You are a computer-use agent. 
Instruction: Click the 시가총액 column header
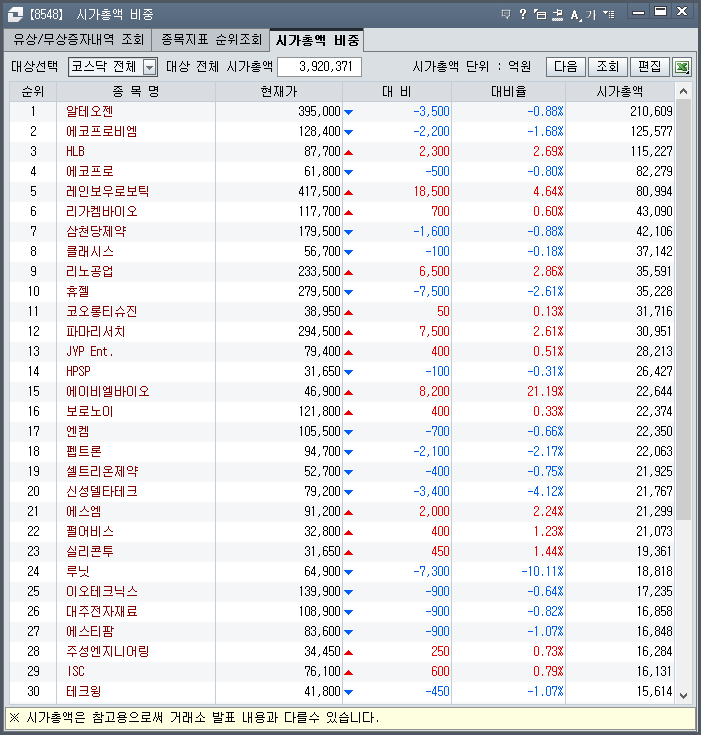[620, 91]
